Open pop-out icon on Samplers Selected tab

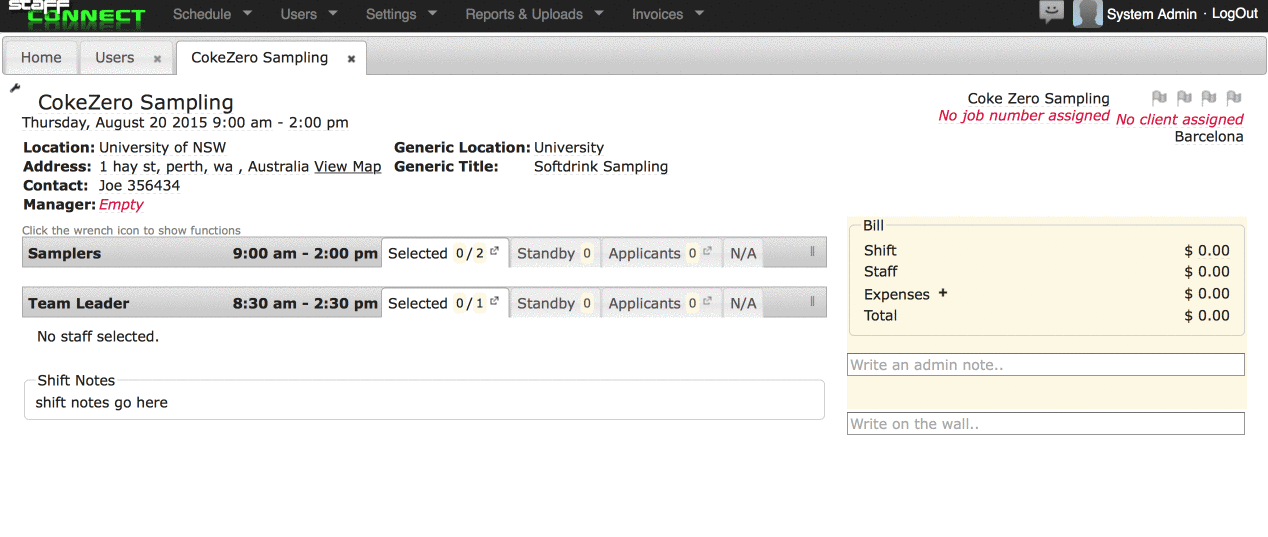(x=494, y=252)
